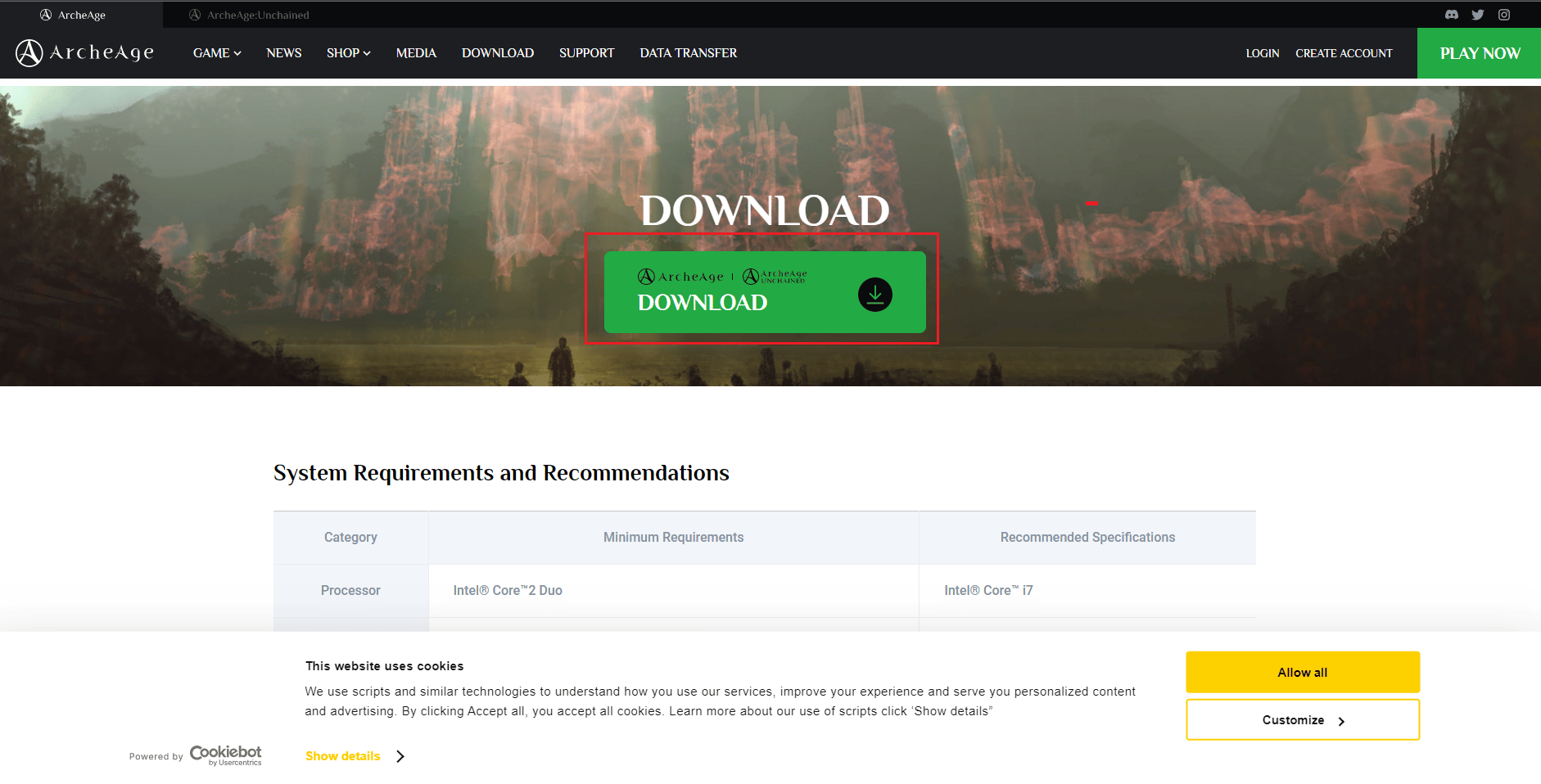Click the CREATE ACCOUNT link
This screenshot has height=784, width=1541.
(x=1344, y=53)
